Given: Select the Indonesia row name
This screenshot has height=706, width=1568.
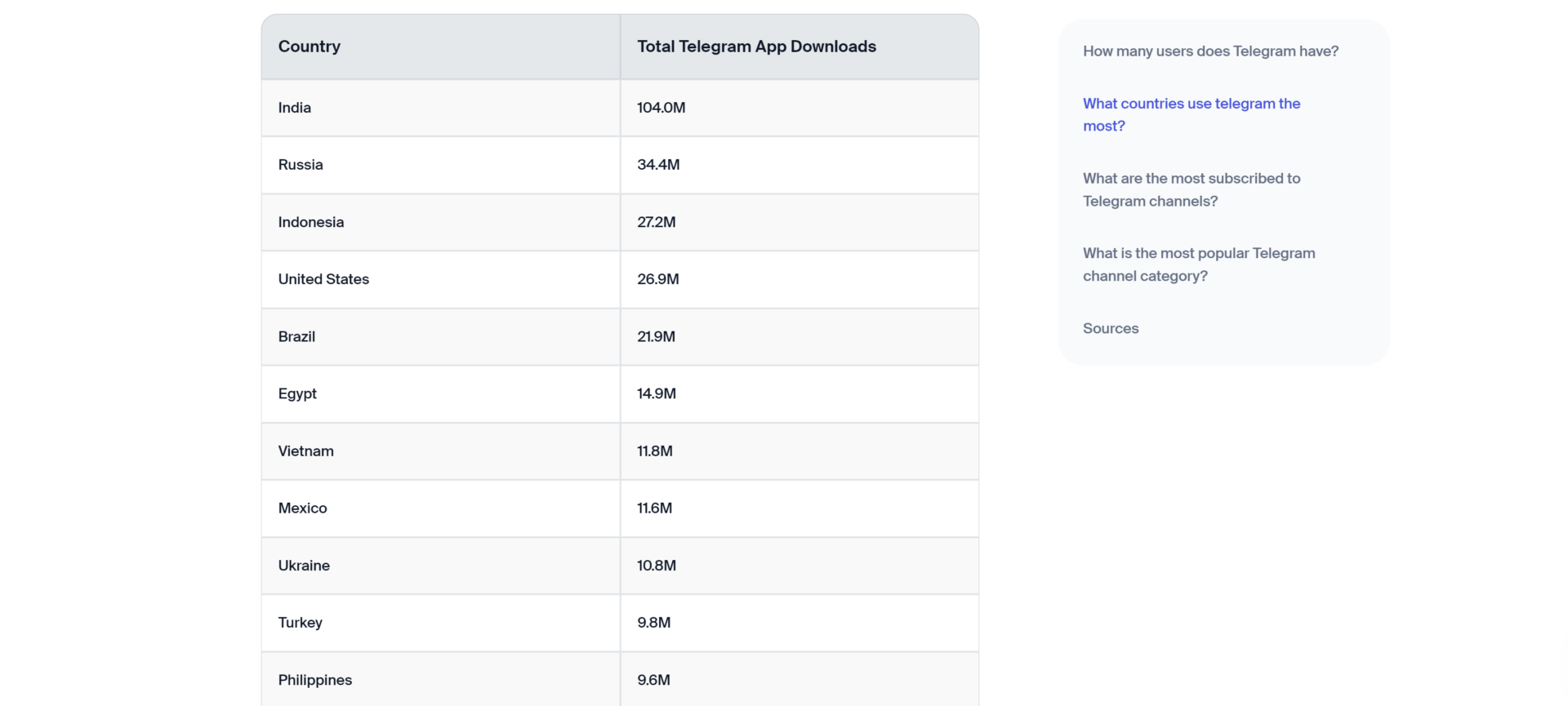Looking at the screenshot, I should 311,222.
